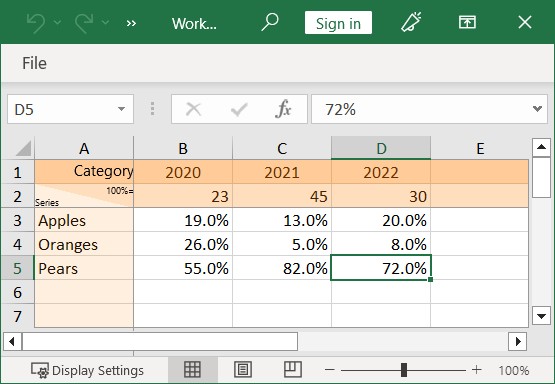Open the Redo history dropdown arrow
This screenshot has height=384, width=555.
tap(105, 23)
